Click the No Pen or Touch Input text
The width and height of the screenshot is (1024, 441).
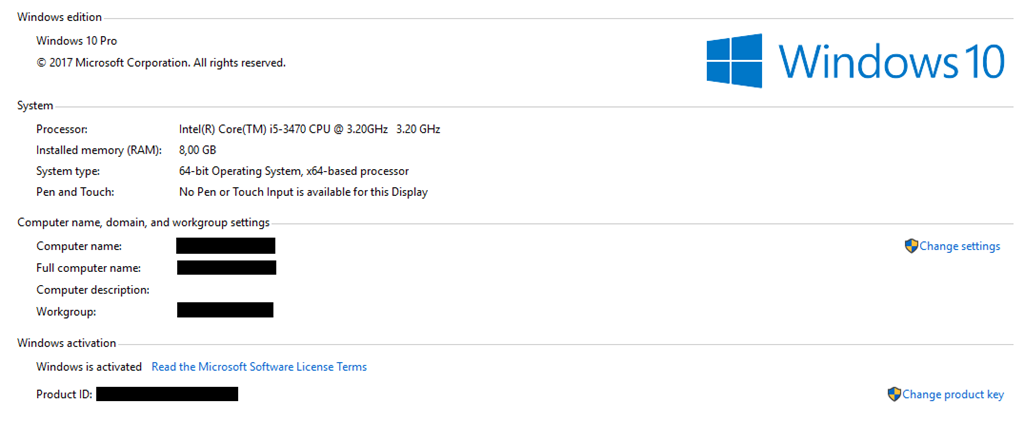click(x=303, y=192)
